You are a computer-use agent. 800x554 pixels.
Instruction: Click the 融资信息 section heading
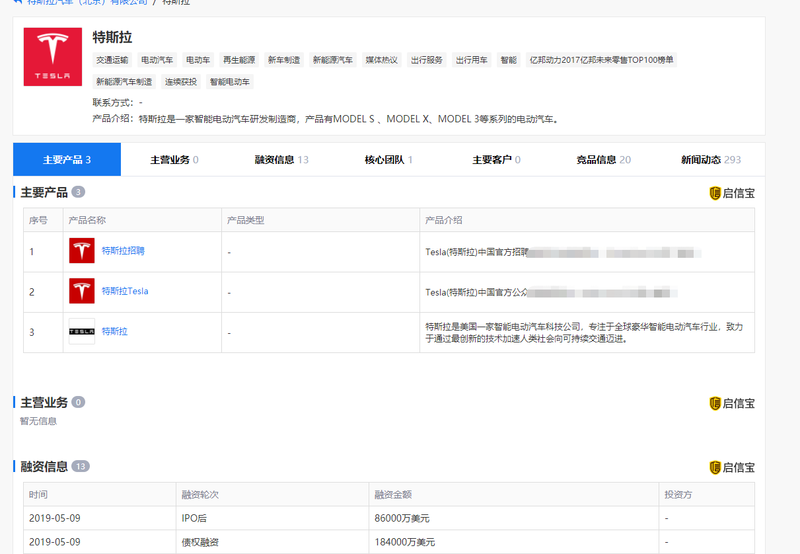(x=44, y=467)
